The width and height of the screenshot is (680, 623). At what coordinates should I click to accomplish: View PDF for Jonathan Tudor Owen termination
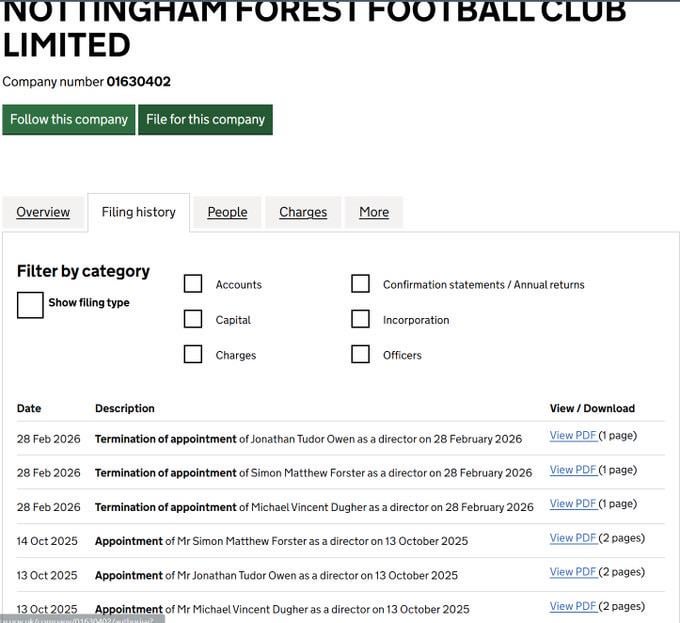[573, 436]
